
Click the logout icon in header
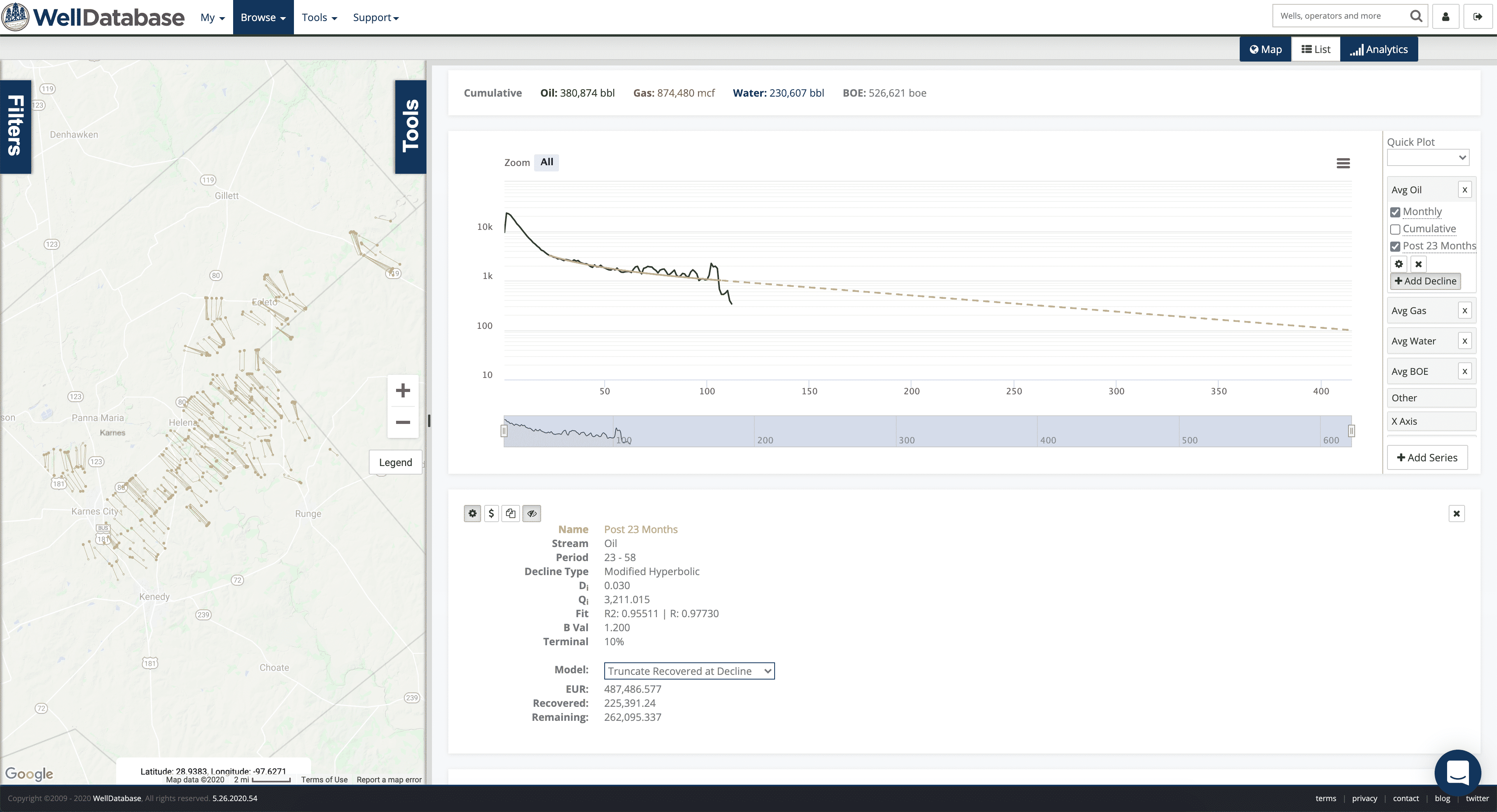pyautogui.click(x=1478, y=16)
